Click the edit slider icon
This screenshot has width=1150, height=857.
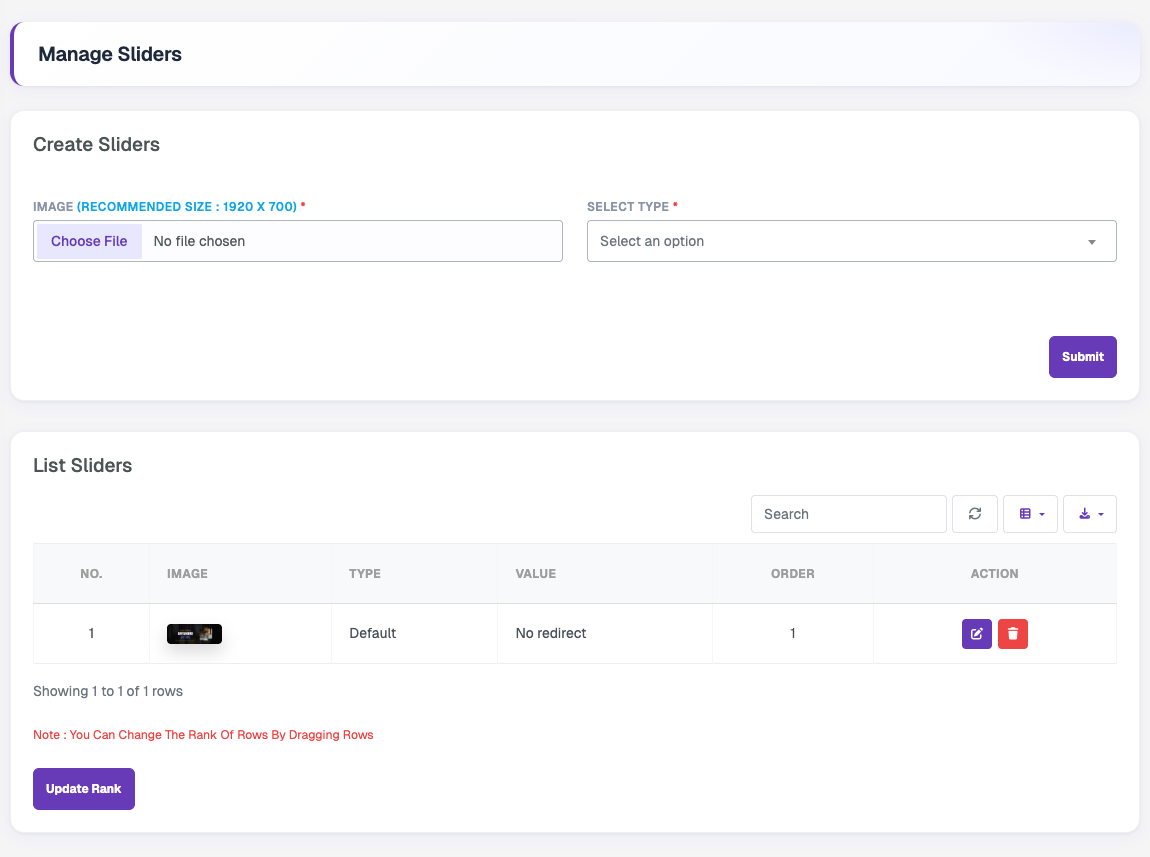click(x=976, y=634)
